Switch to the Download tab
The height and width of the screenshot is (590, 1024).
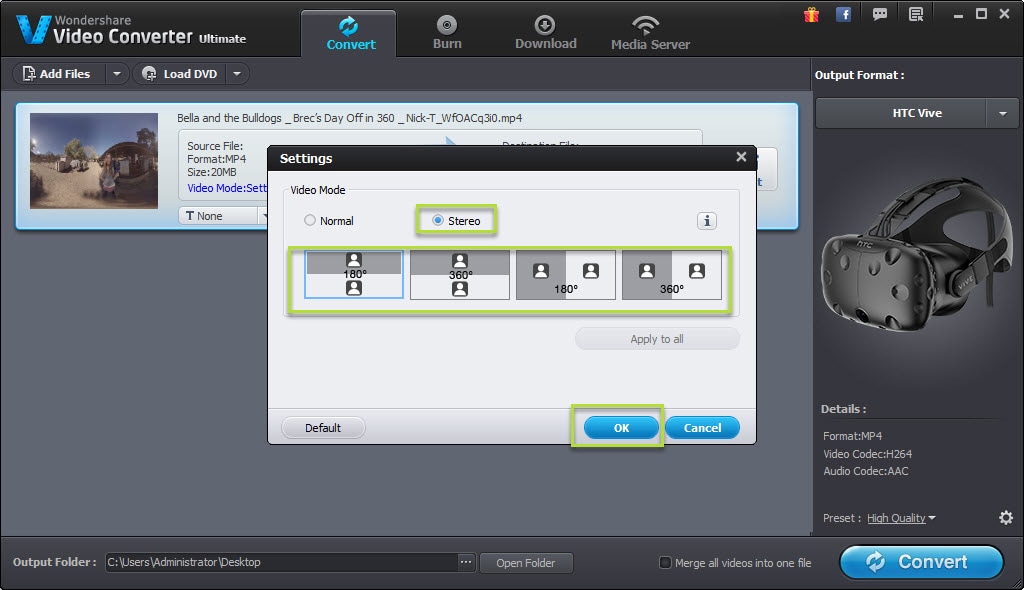[545, 33]
